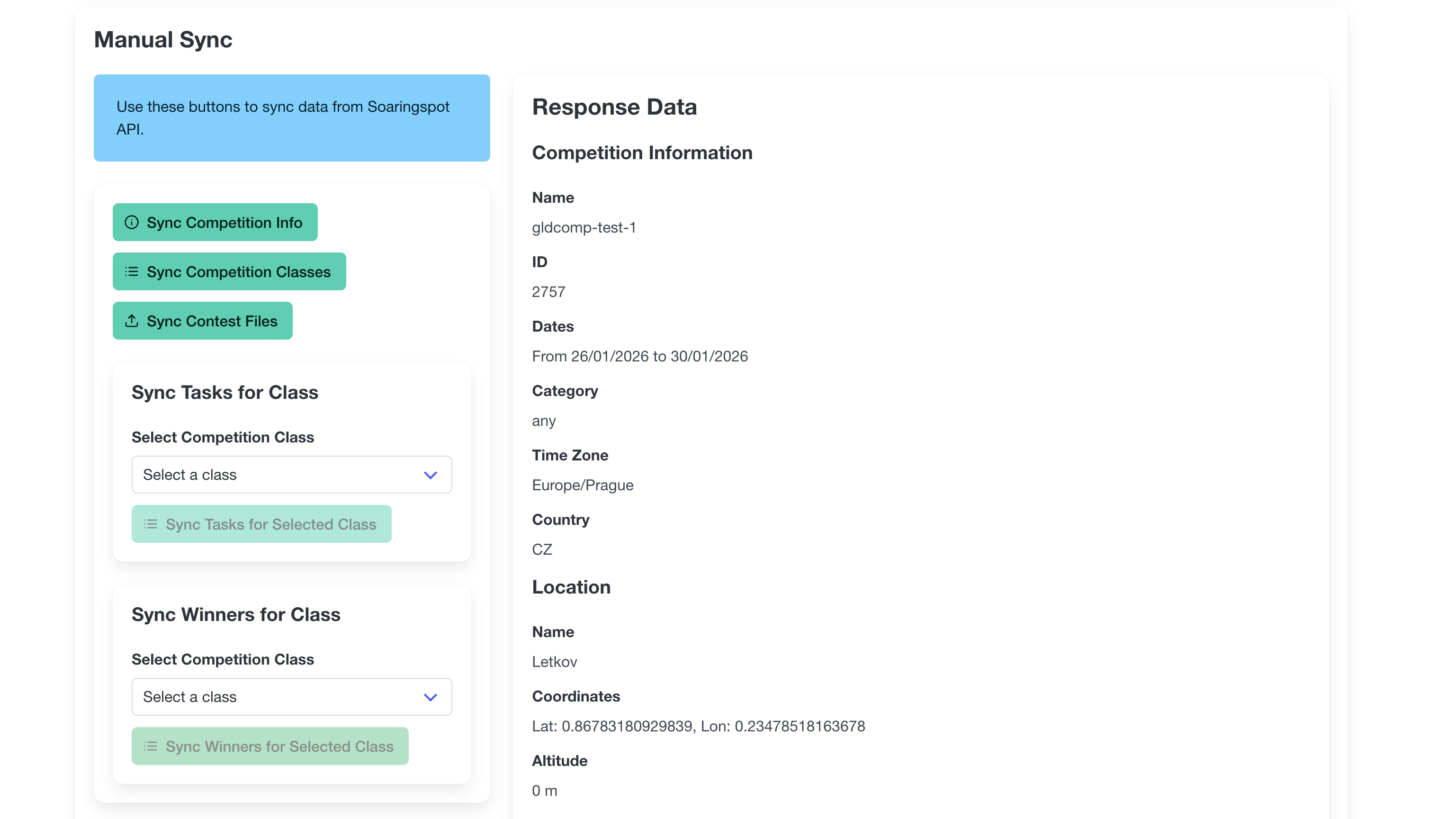The height and width of the screenshot is (819, 1456).
Task: Click the info circle icon on Sync Competition Info
Action: (132, 222)
